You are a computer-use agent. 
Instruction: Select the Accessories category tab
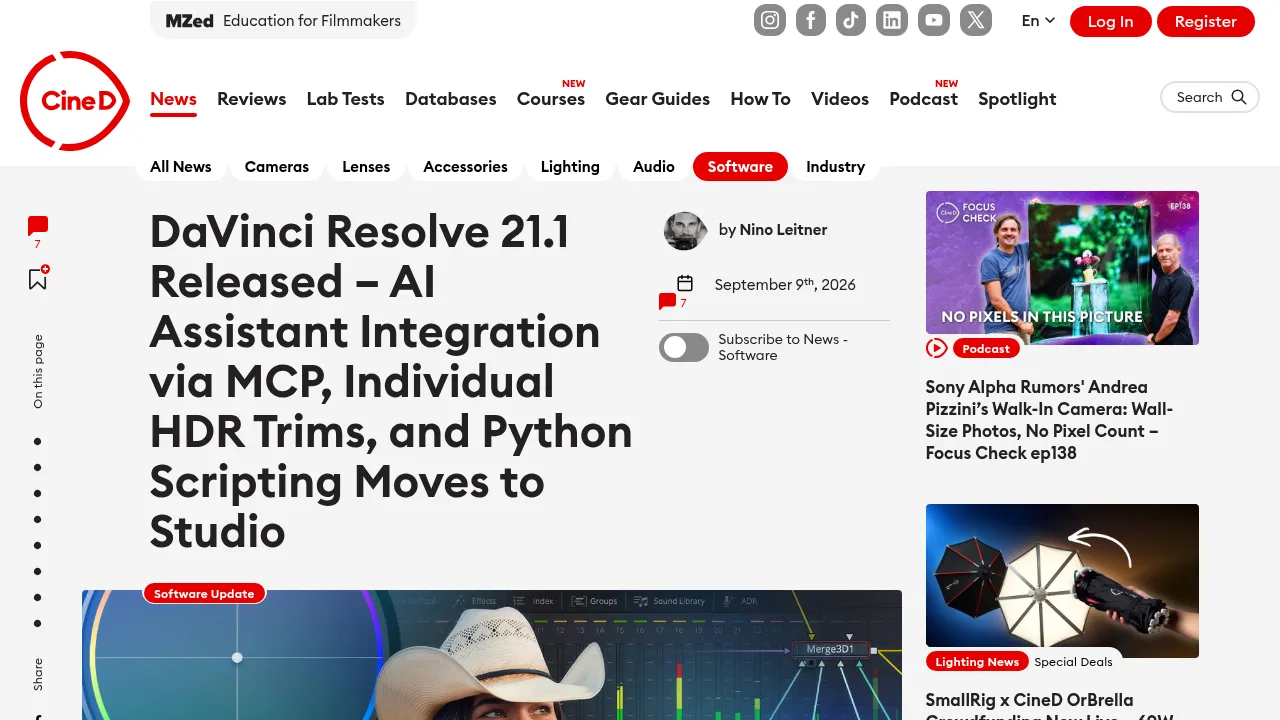click(x=465, y=167)
